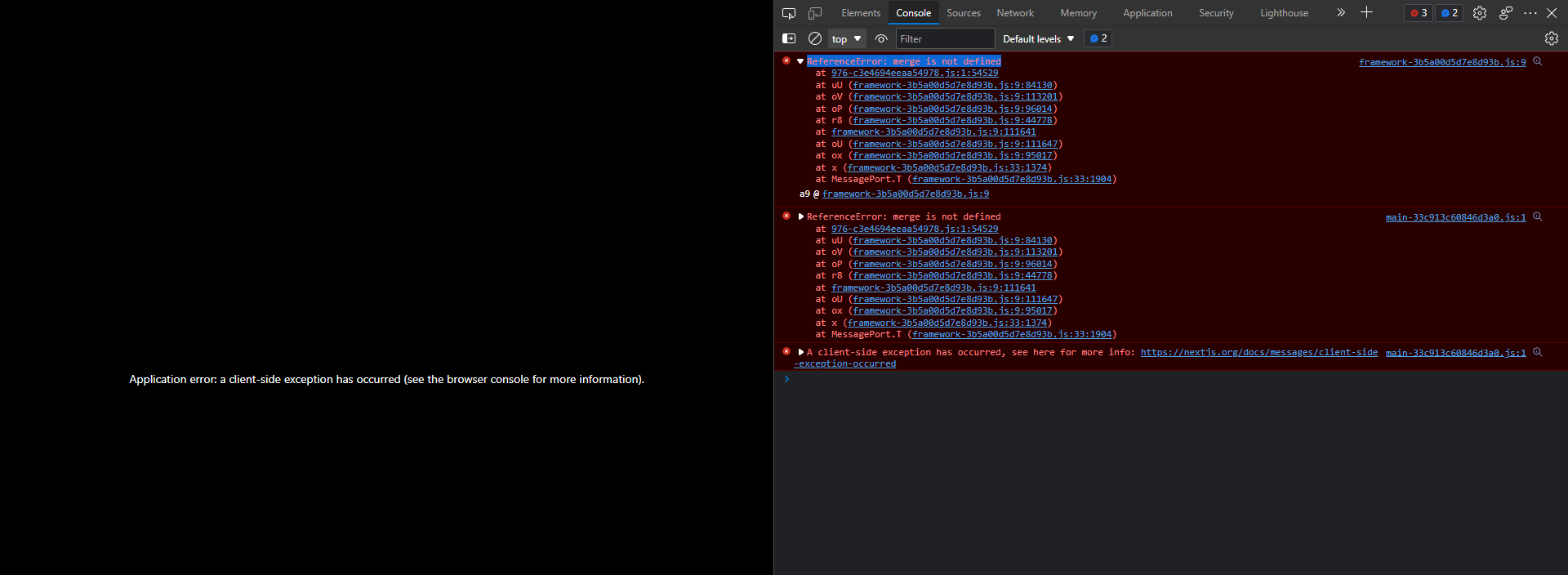The image size is (1568, 575).
Task: Toggle the console sidebar icon
Action: coord(789,38)
